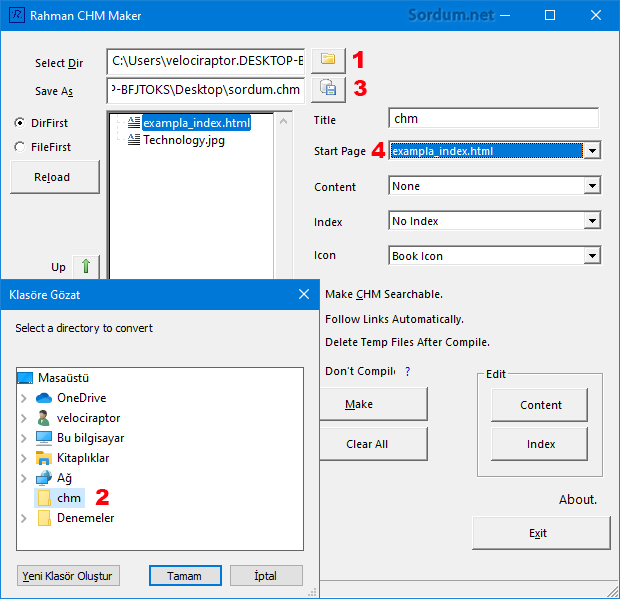Screen dimensions: 620x599
Task: Click Make CHM Searchable option text
Action: coord(384,294)
